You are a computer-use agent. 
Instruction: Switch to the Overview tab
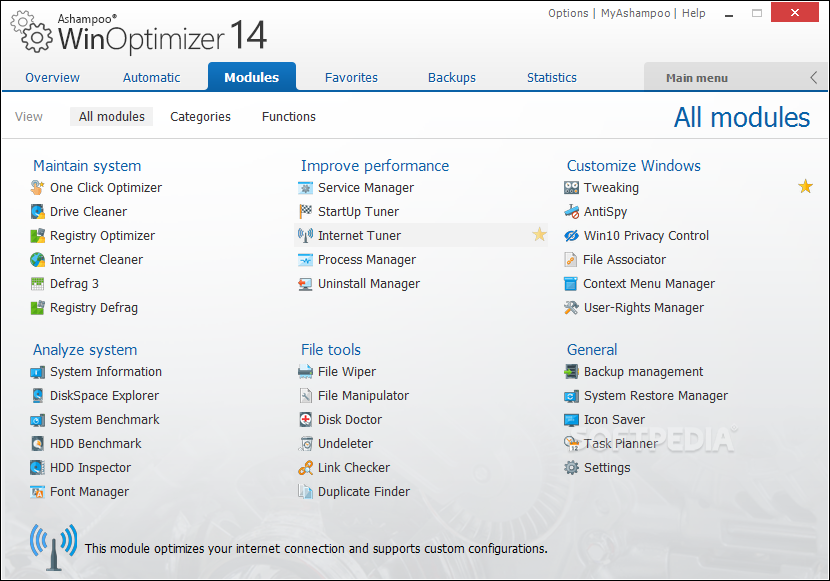[52, 78]
